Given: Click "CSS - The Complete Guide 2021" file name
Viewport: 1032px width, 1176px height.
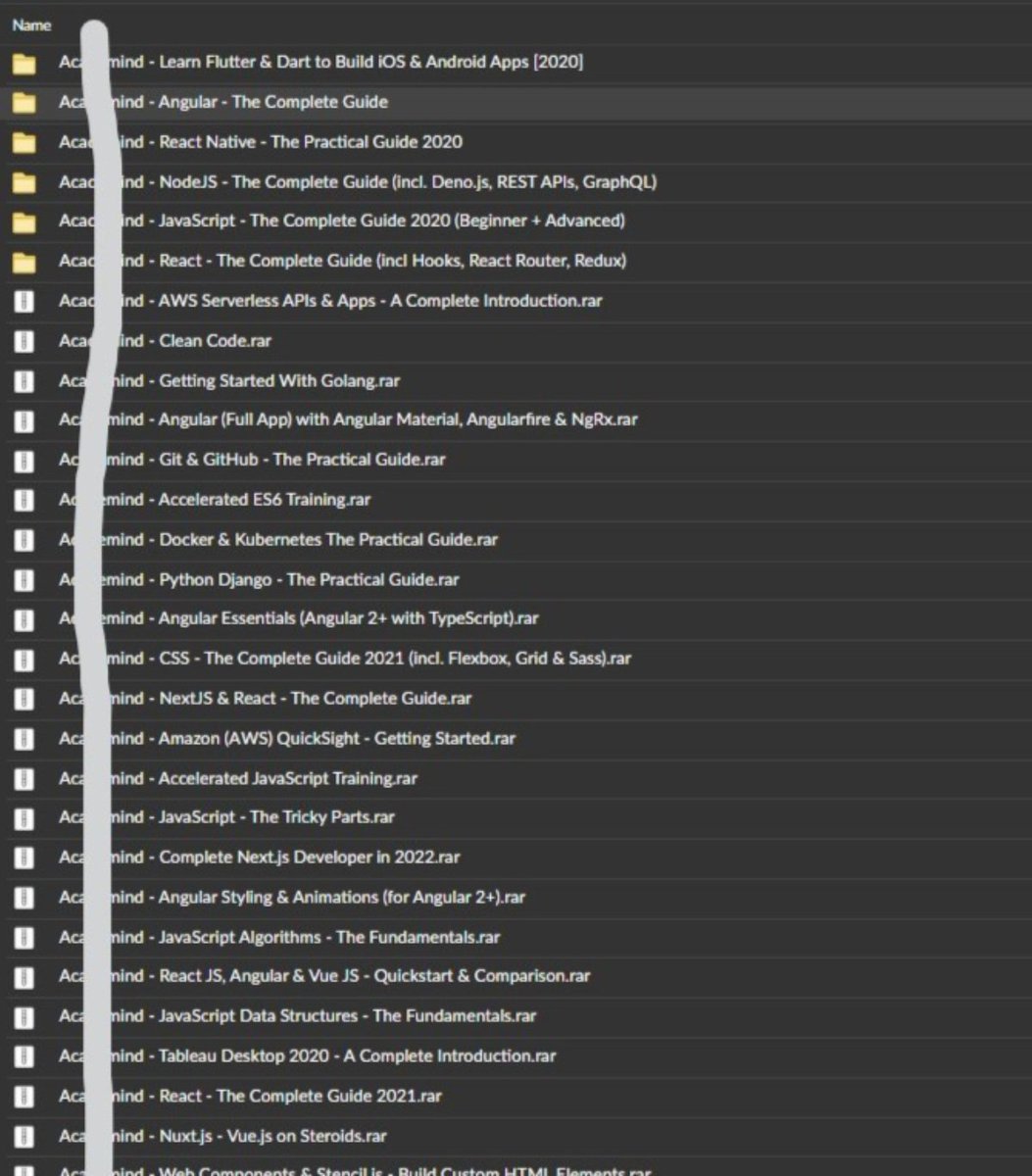Looking at the screenshot, I should click(281, 659).
